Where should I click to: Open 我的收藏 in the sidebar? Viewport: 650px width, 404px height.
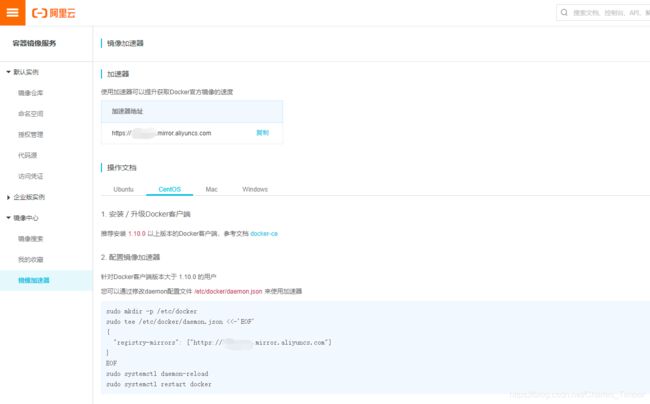pyautogui.click(x=30, y=259)
